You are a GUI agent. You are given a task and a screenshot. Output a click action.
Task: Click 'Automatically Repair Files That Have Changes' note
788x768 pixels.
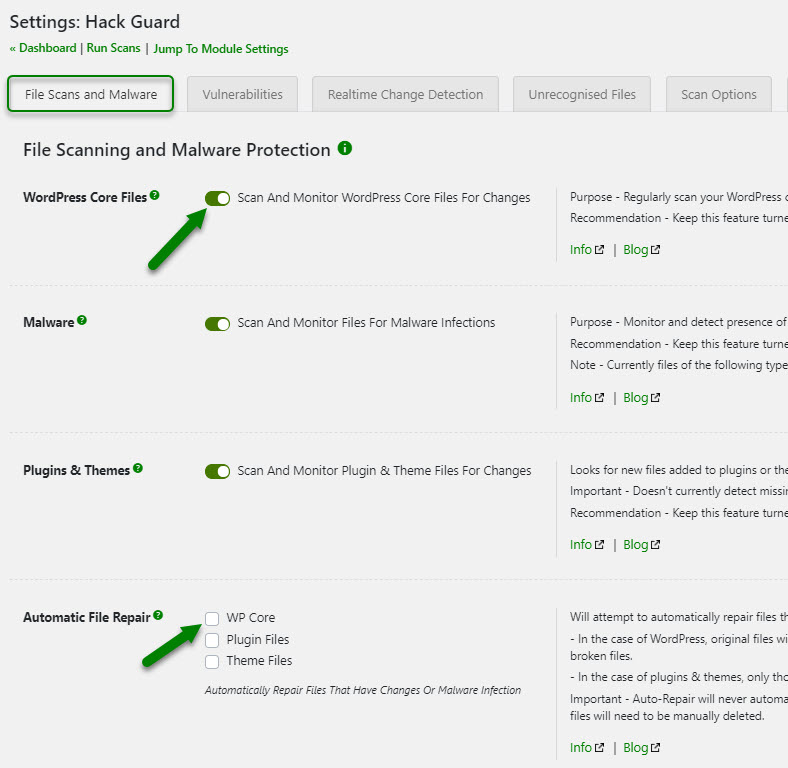click(363, 690)
